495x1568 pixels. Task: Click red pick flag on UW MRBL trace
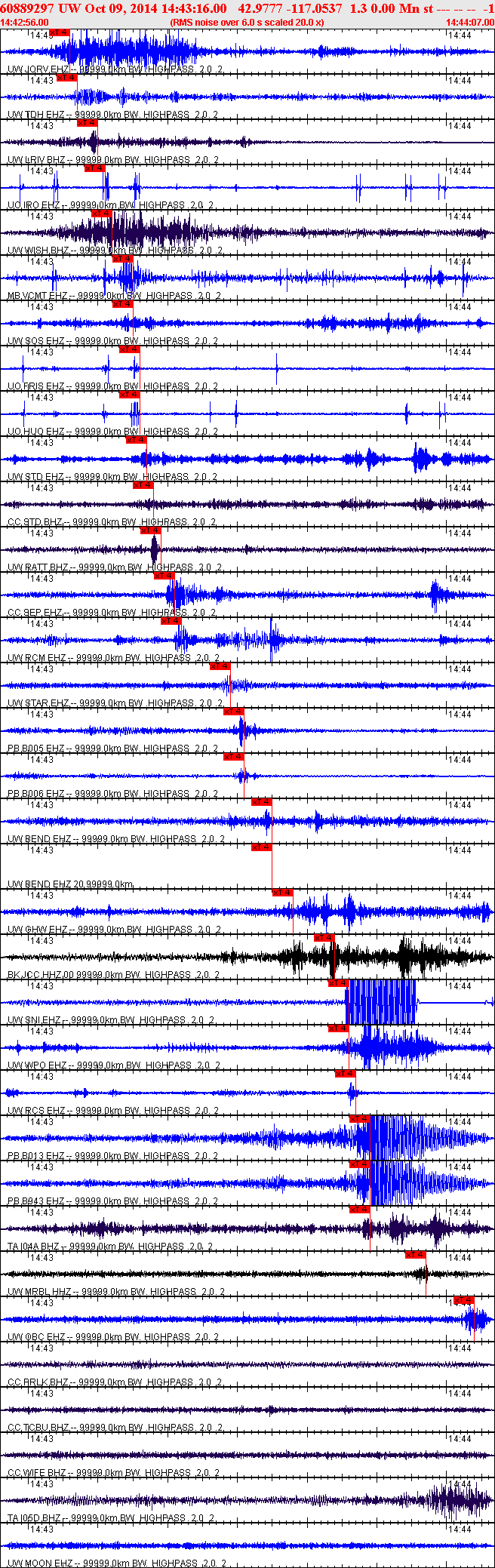click(415, 1255)
